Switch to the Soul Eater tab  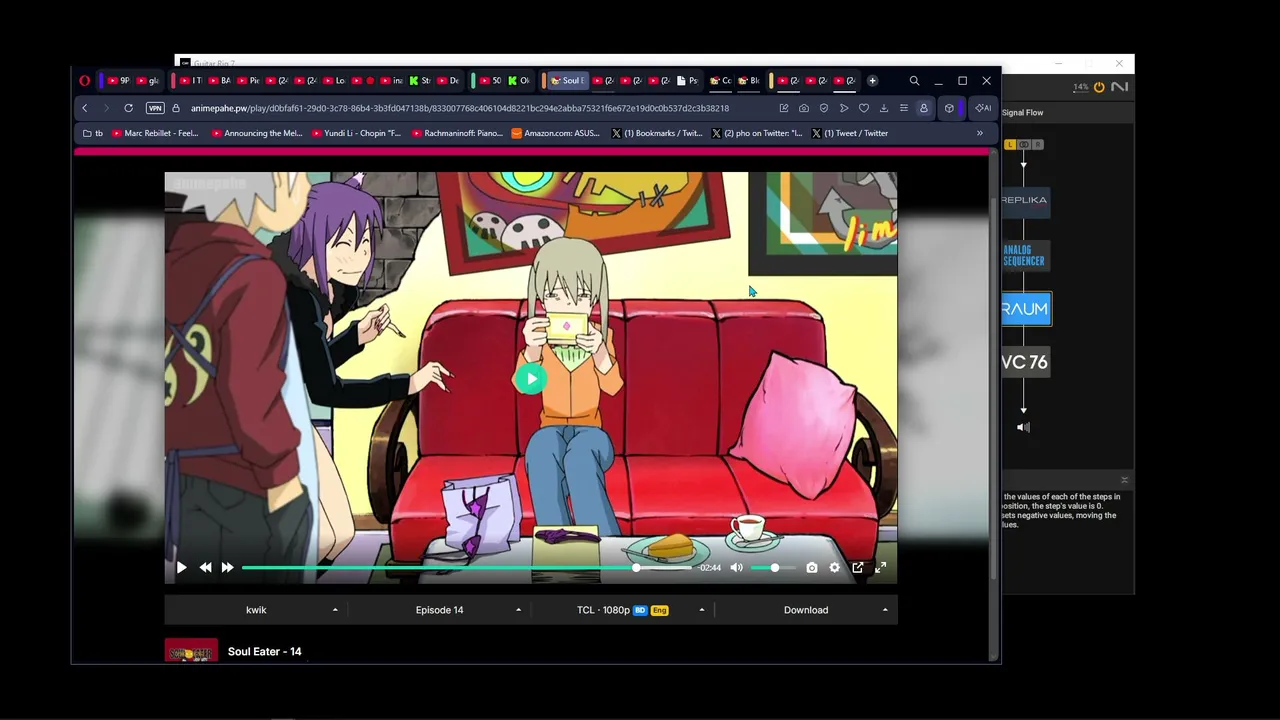[x=566, y=81]
